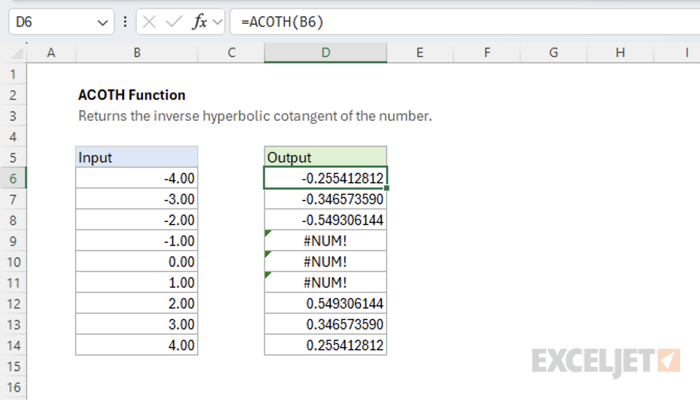The height and width of the screenshot is (400, 700).
Task: Select column B header
Action: coord(137,53)
